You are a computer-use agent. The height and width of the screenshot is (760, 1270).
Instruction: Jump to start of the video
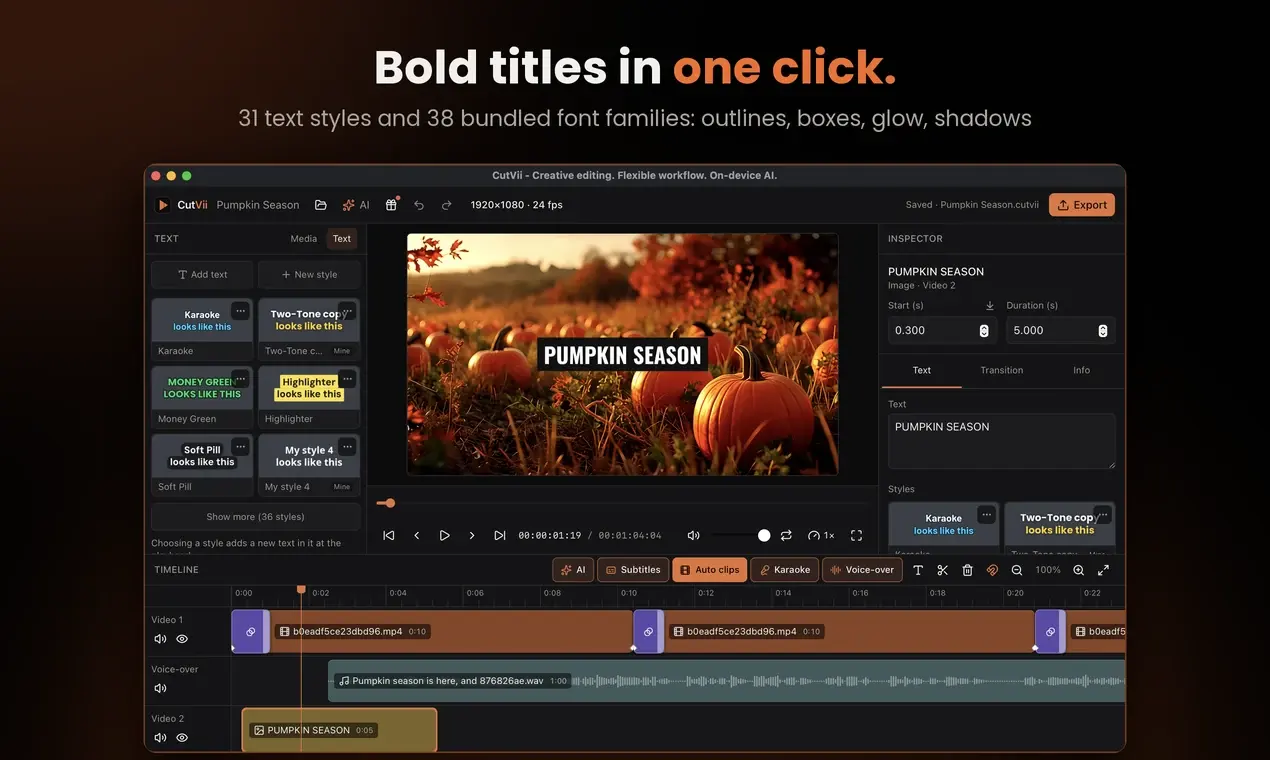tap(389, 536)
